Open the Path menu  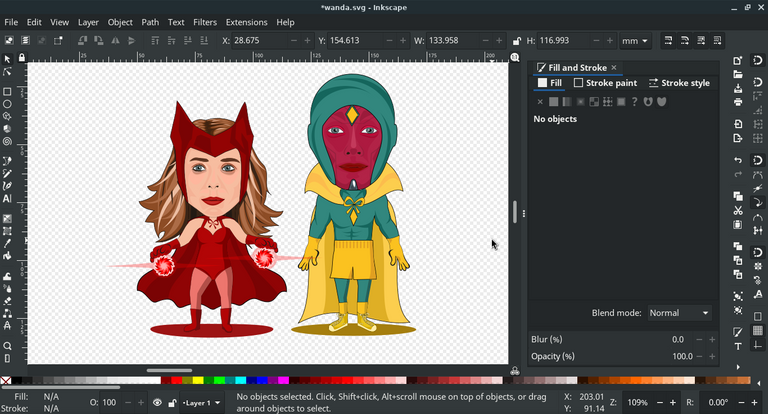(x=150, y=22)
